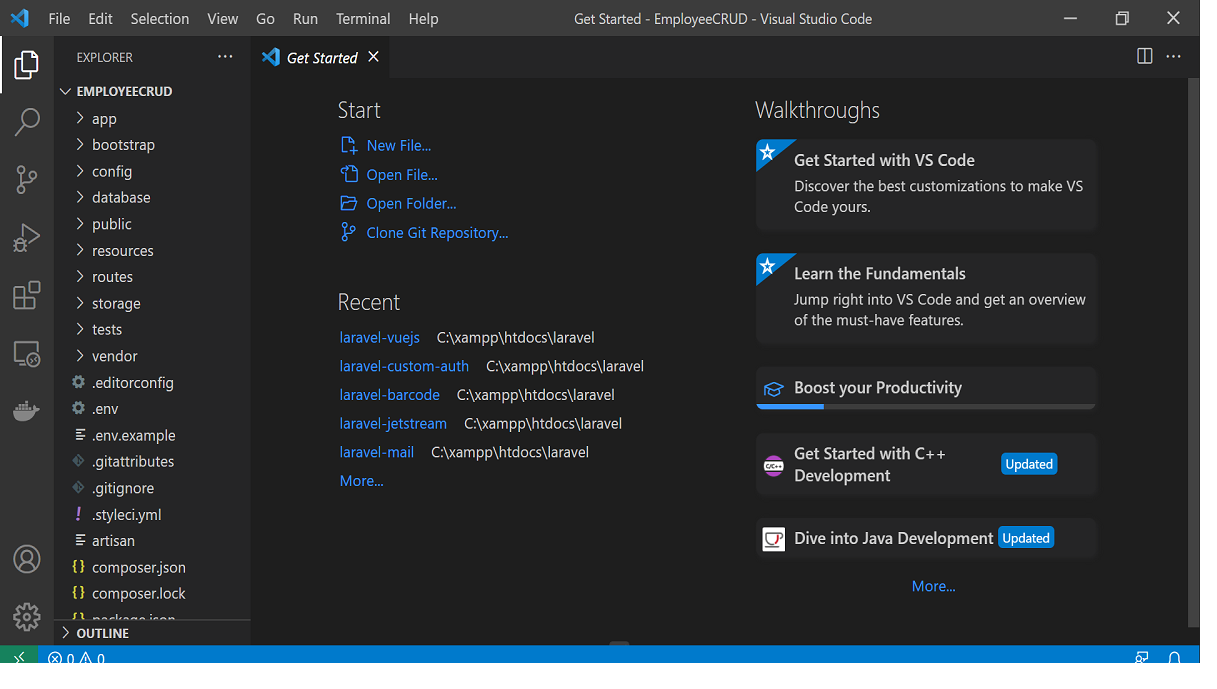Screen dimensions: 1217x689
Task: Open the Search view icon
Action: point(27,122)
